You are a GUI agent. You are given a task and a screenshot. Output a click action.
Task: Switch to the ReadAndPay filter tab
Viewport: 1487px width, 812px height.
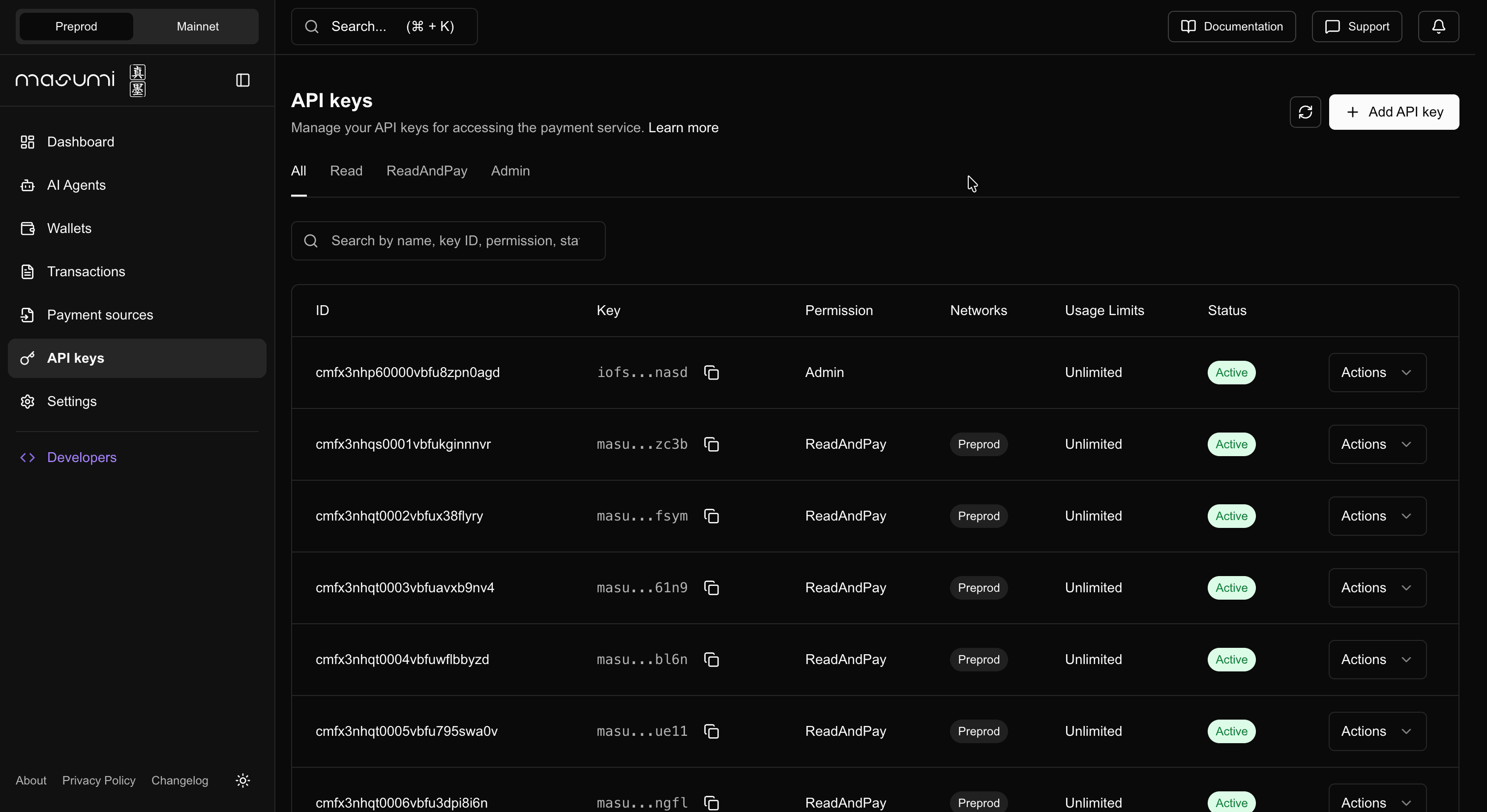pos(427,171)
